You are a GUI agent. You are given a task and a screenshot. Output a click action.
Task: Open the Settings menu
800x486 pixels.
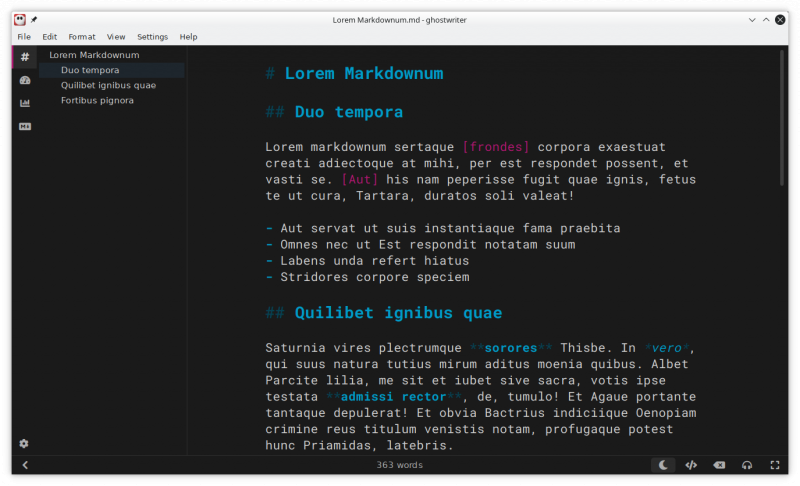coord(152,37)
